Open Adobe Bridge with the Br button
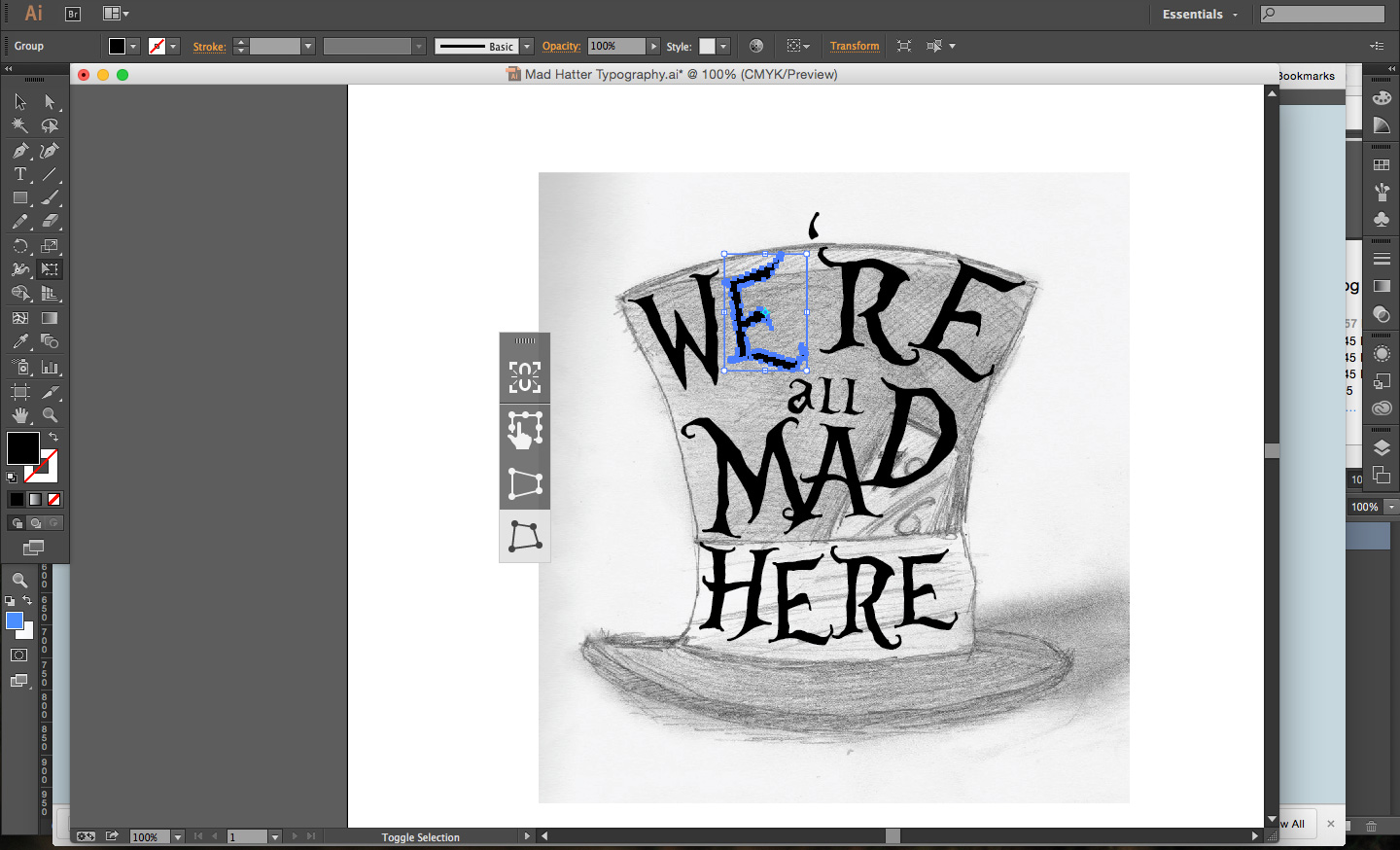Viewport: 1400px width, 850px height. [x=72, y=14]
